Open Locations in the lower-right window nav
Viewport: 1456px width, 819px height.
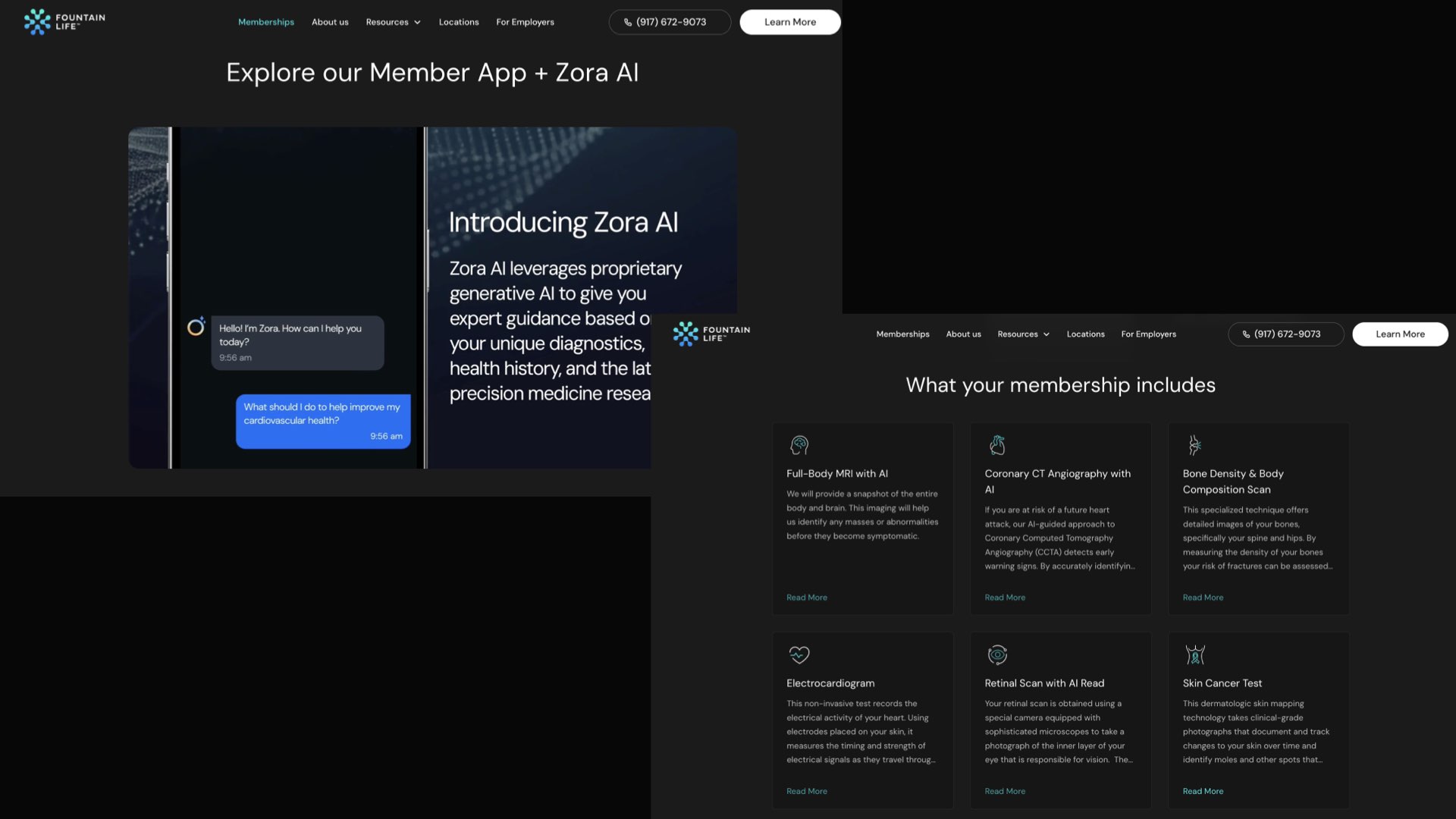tap(1085, 334)
